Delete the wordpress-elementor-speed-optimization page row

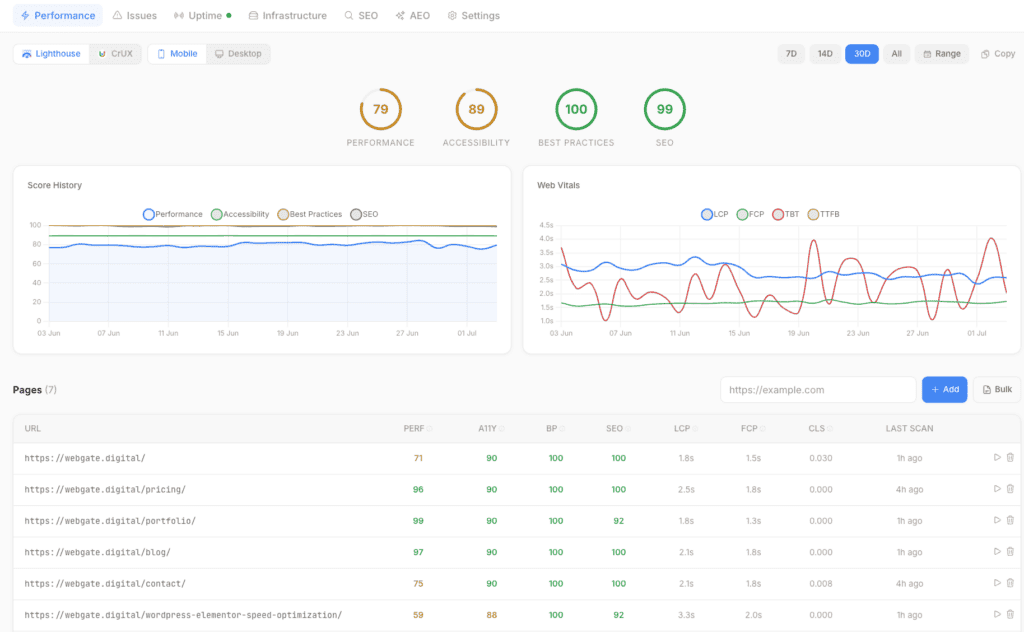1010,614
